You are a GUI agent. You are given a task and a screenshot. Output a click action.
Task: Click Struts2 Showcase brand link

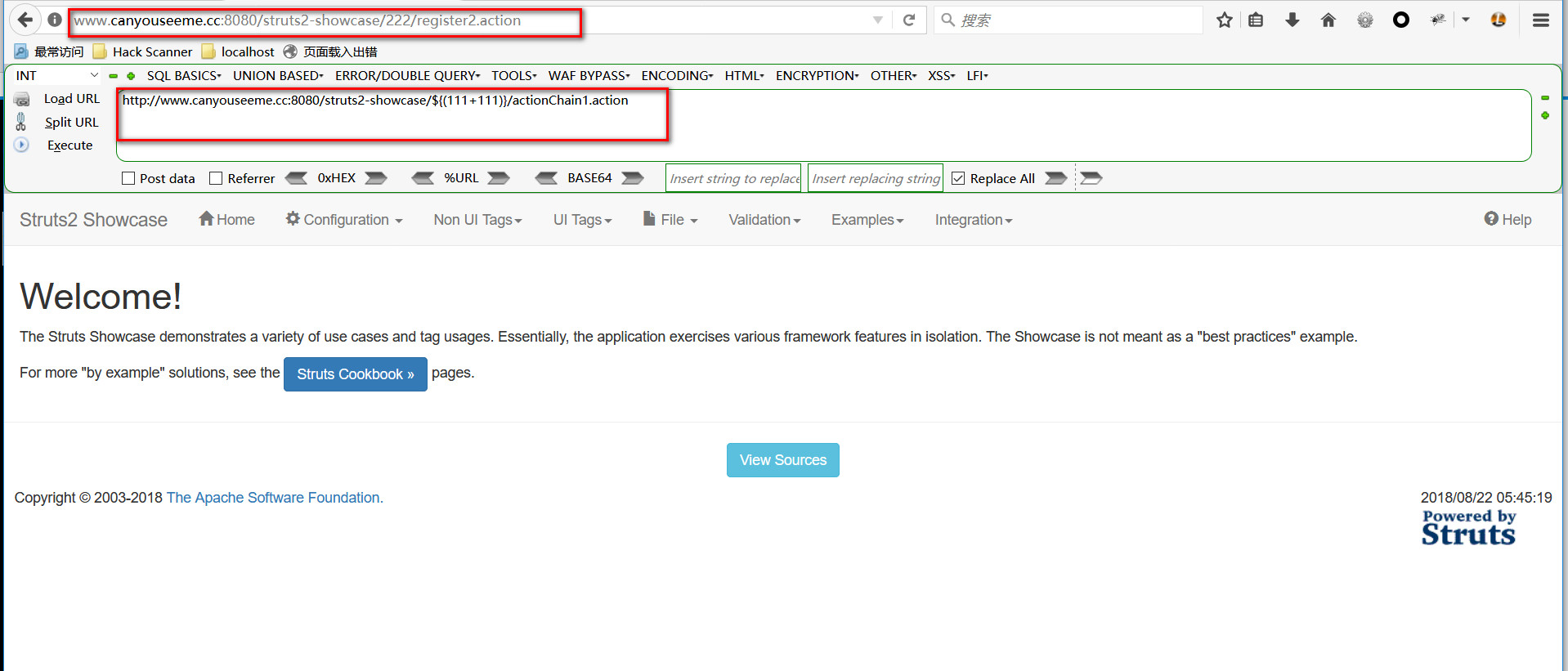click(93, 220)
